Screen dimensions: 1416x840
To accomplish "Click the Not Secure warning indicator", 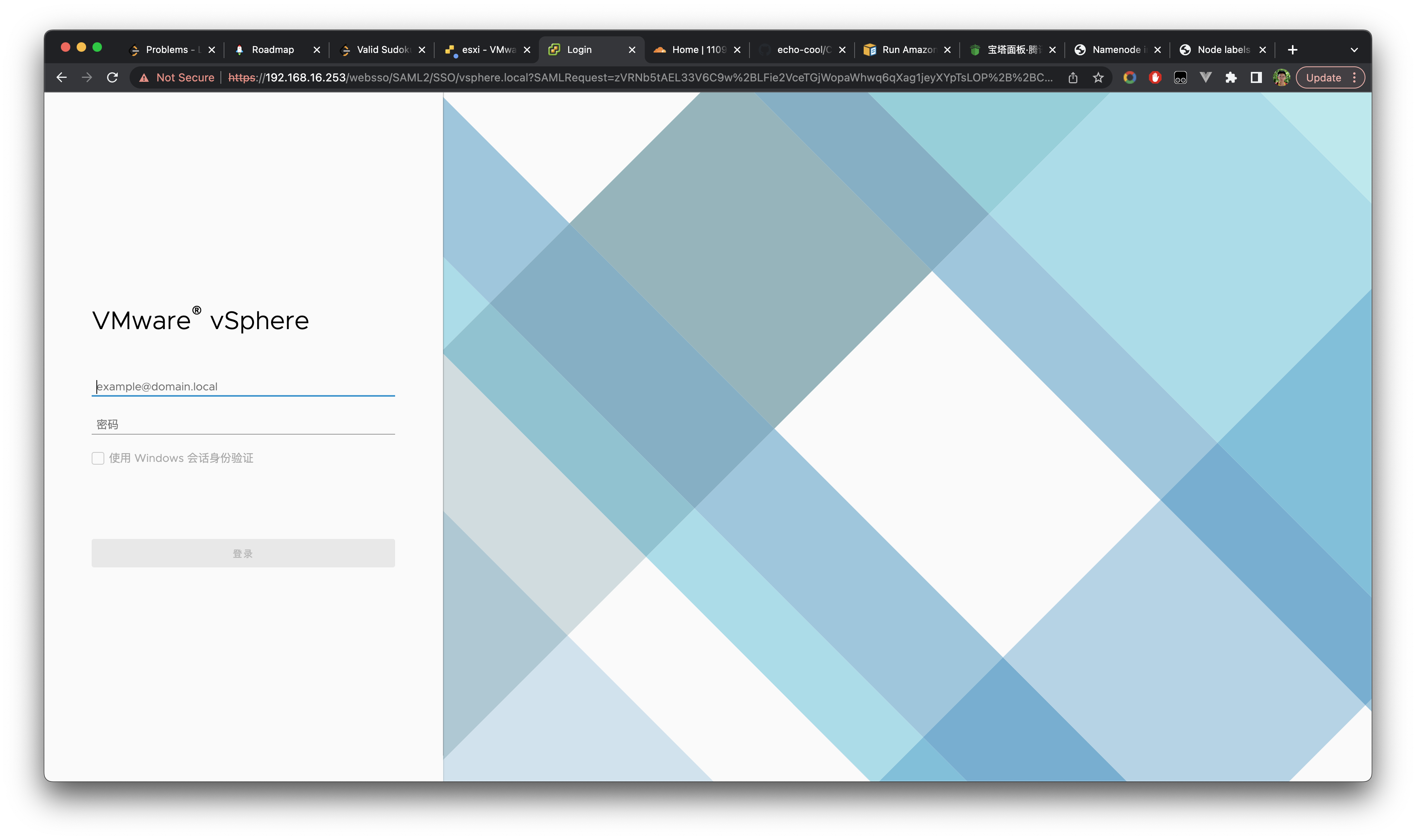I will tap(177, 77).
